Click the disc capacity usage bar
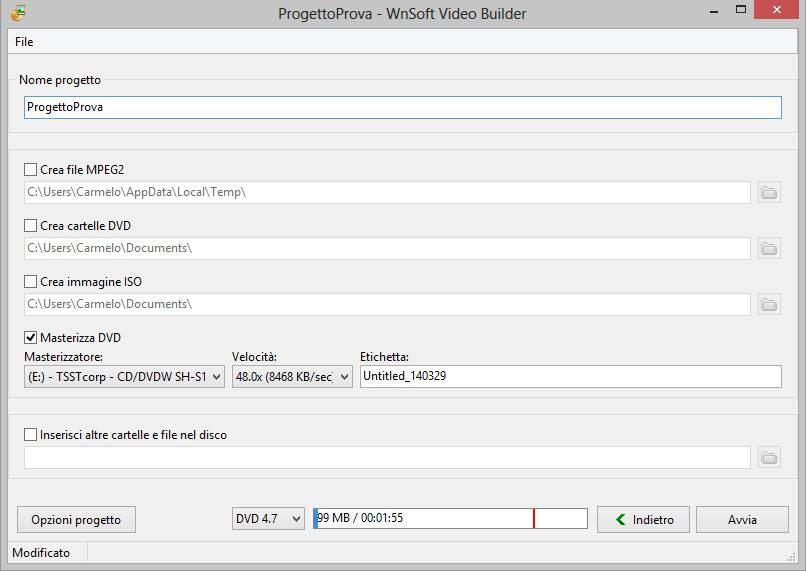Viewport: 806px width, 571px height. pos(450,518)
